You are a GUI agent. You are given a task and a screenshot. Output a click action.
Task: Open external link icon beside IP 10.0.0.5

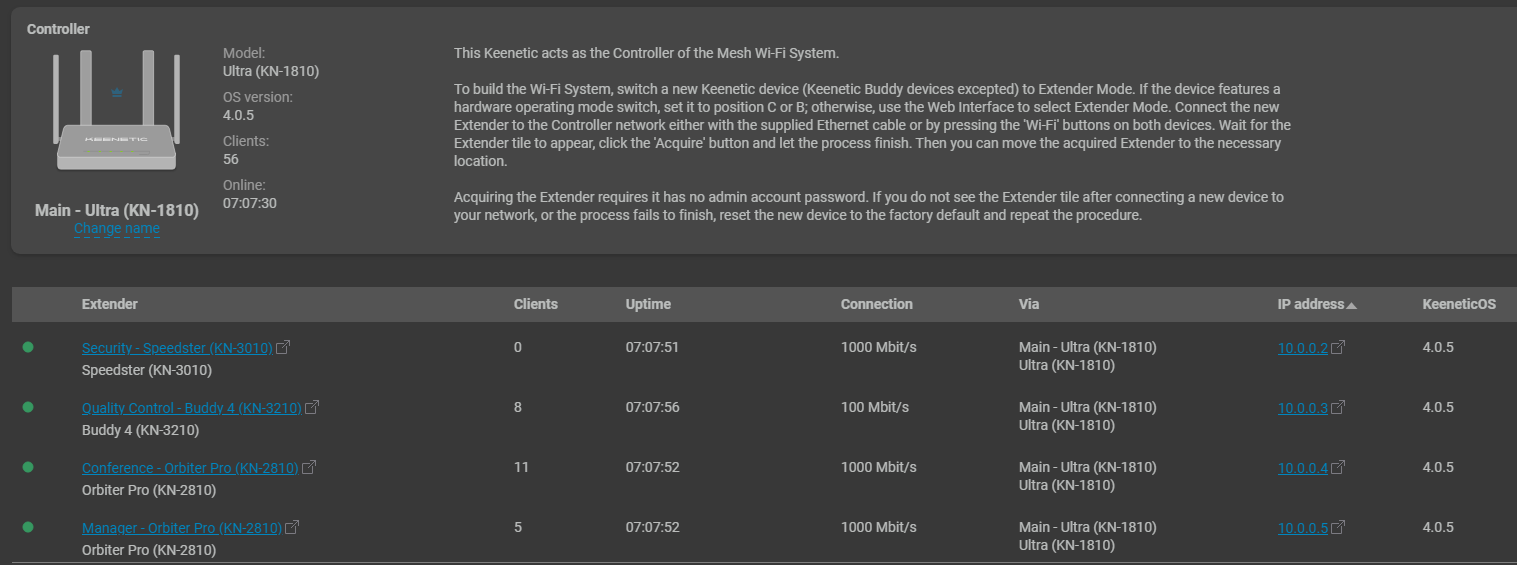click(x=1338, y=528)
